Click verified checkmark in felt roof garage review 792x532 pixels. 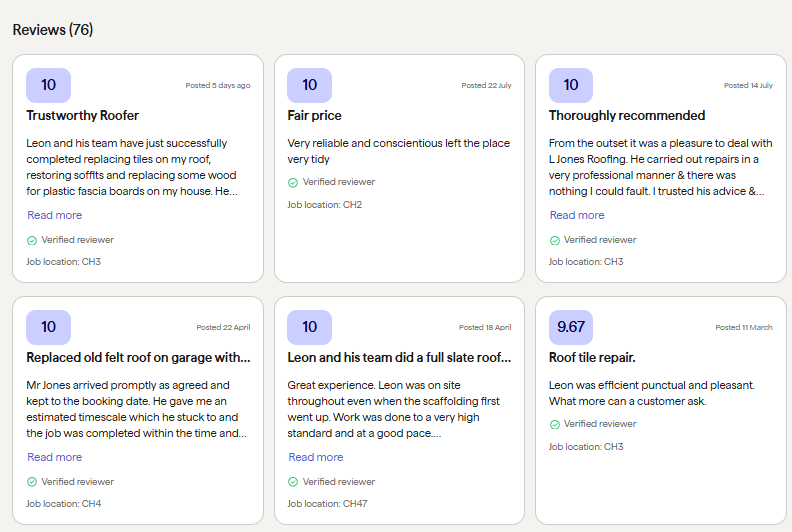click(x=32, y=482)
